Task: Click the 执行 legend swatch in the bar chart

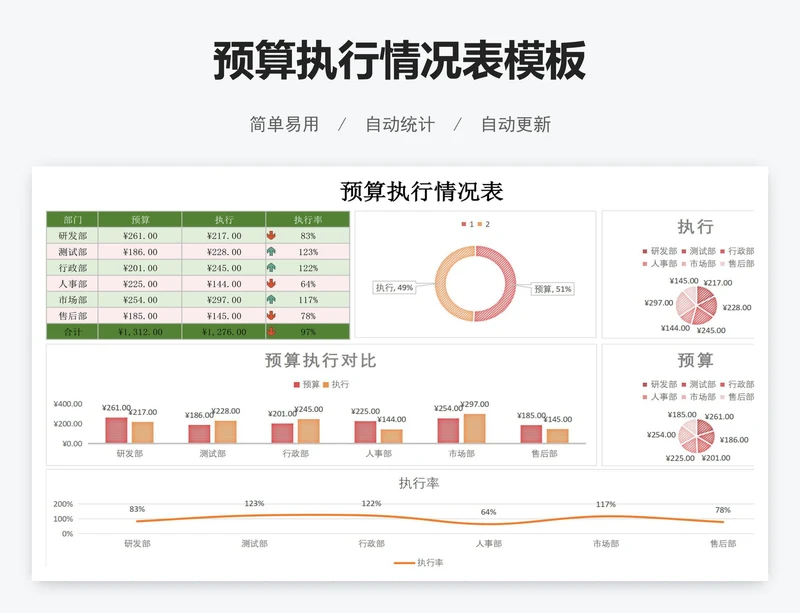Action: [326, 384]
